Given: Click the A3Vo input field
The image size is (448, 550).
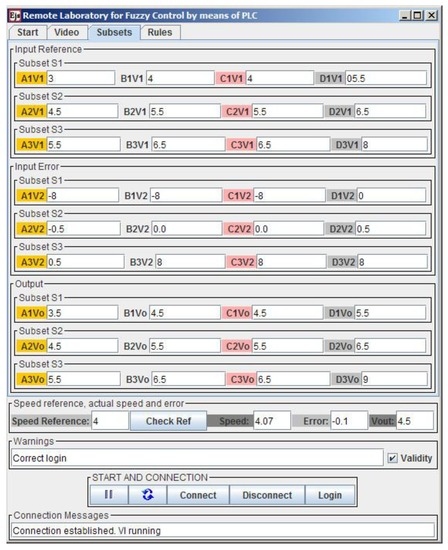Looking at the screenshot, I should click(83, 379).
